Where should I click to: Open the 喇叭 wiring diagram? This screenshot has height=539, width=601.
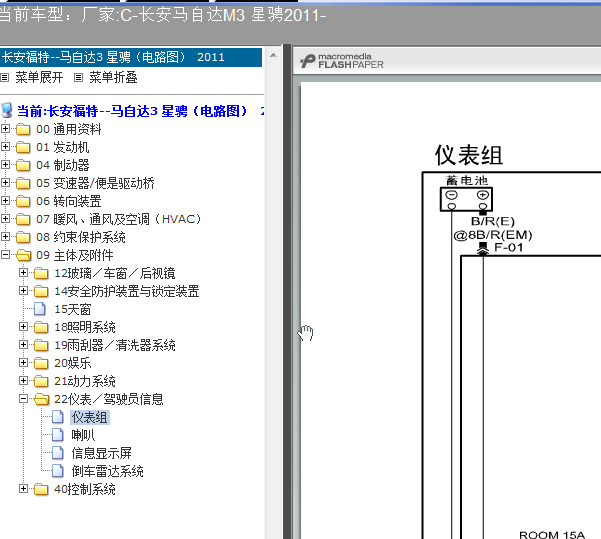tap(83, 435)
